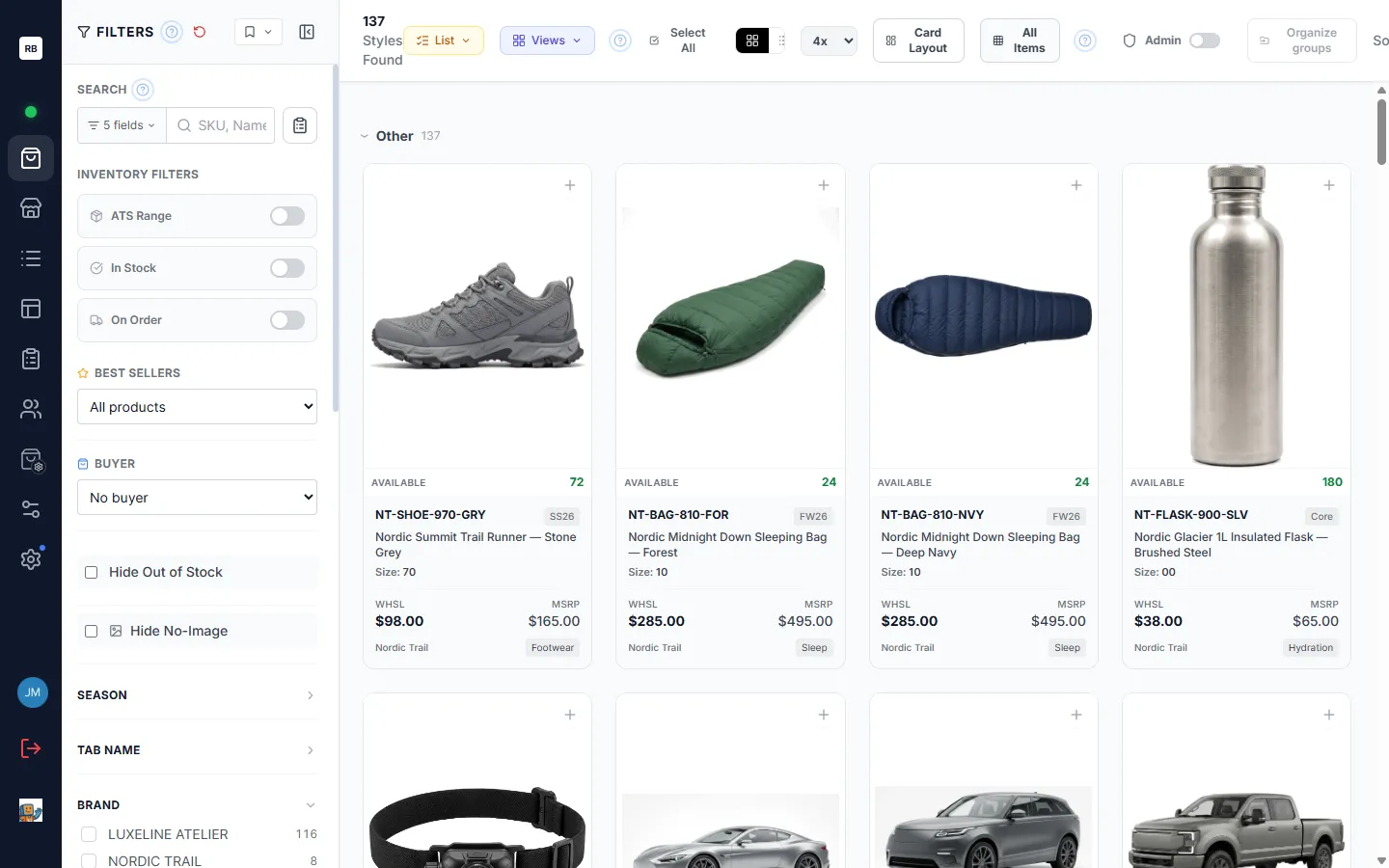
Task: Click the SS26 season tag
Action: point(561,516)
